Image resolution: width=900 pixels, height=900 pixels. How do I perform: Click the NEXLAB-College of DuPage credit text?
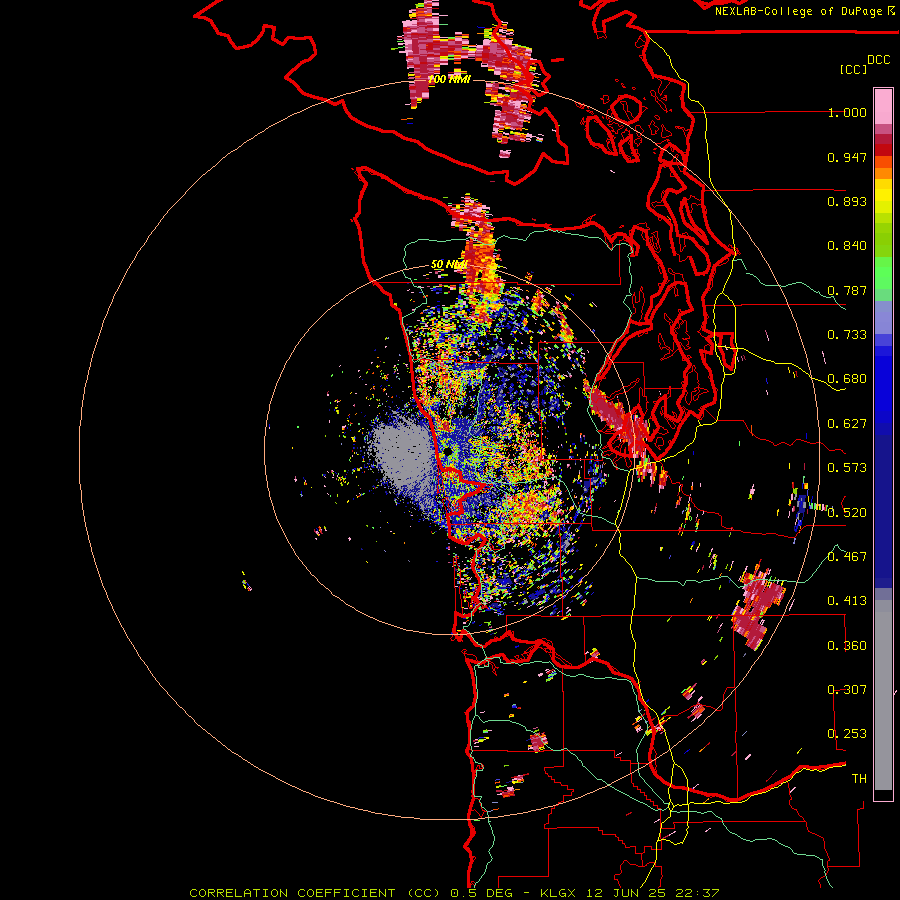[x=798, y=11]
